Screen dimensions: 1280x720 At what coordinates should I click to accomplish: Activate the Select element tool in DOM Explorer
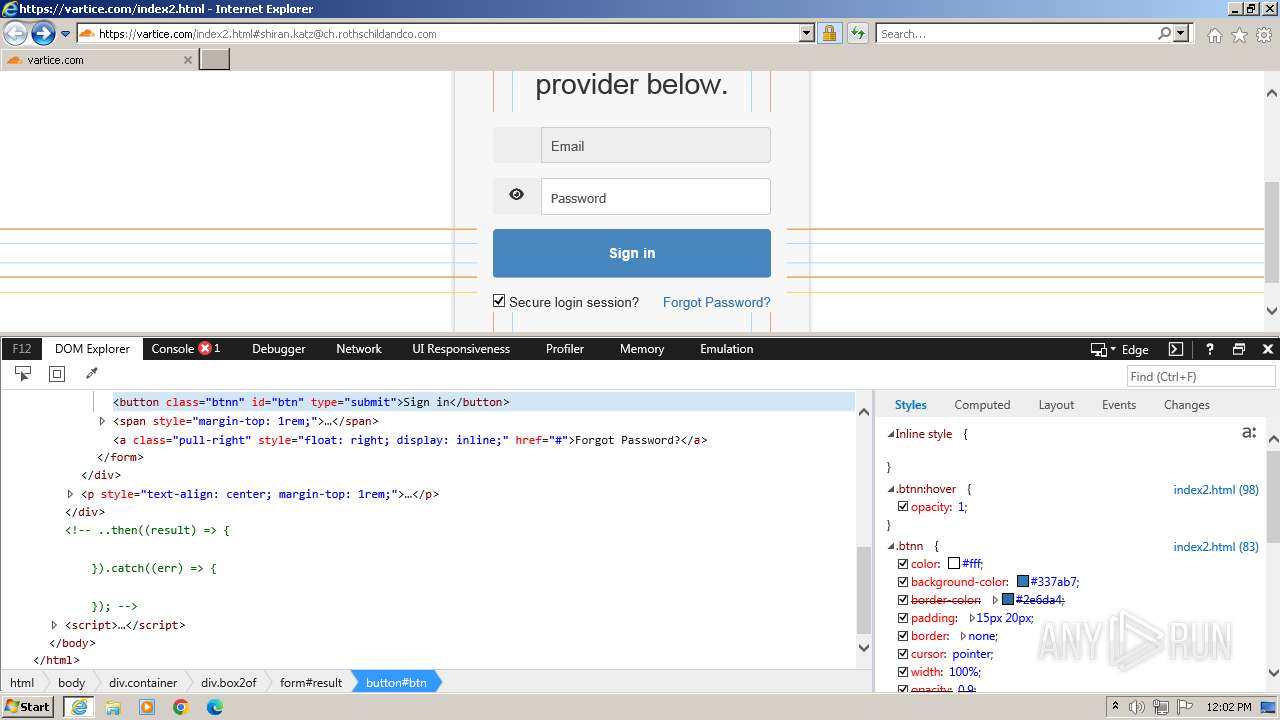[23, 374]
